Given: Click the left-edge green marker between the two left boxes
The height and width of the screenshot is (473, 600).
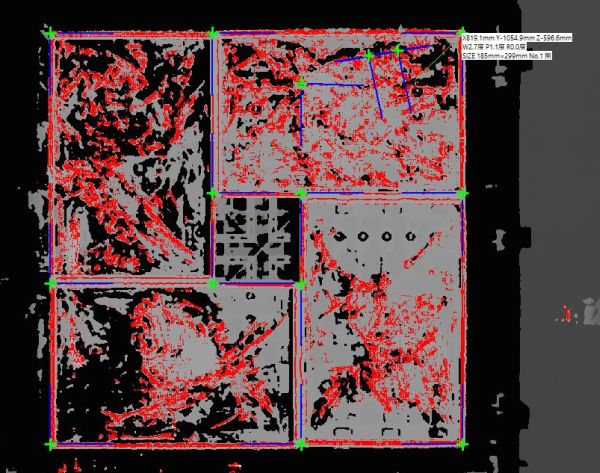Looking at the screenshot, I should point(51,283).
